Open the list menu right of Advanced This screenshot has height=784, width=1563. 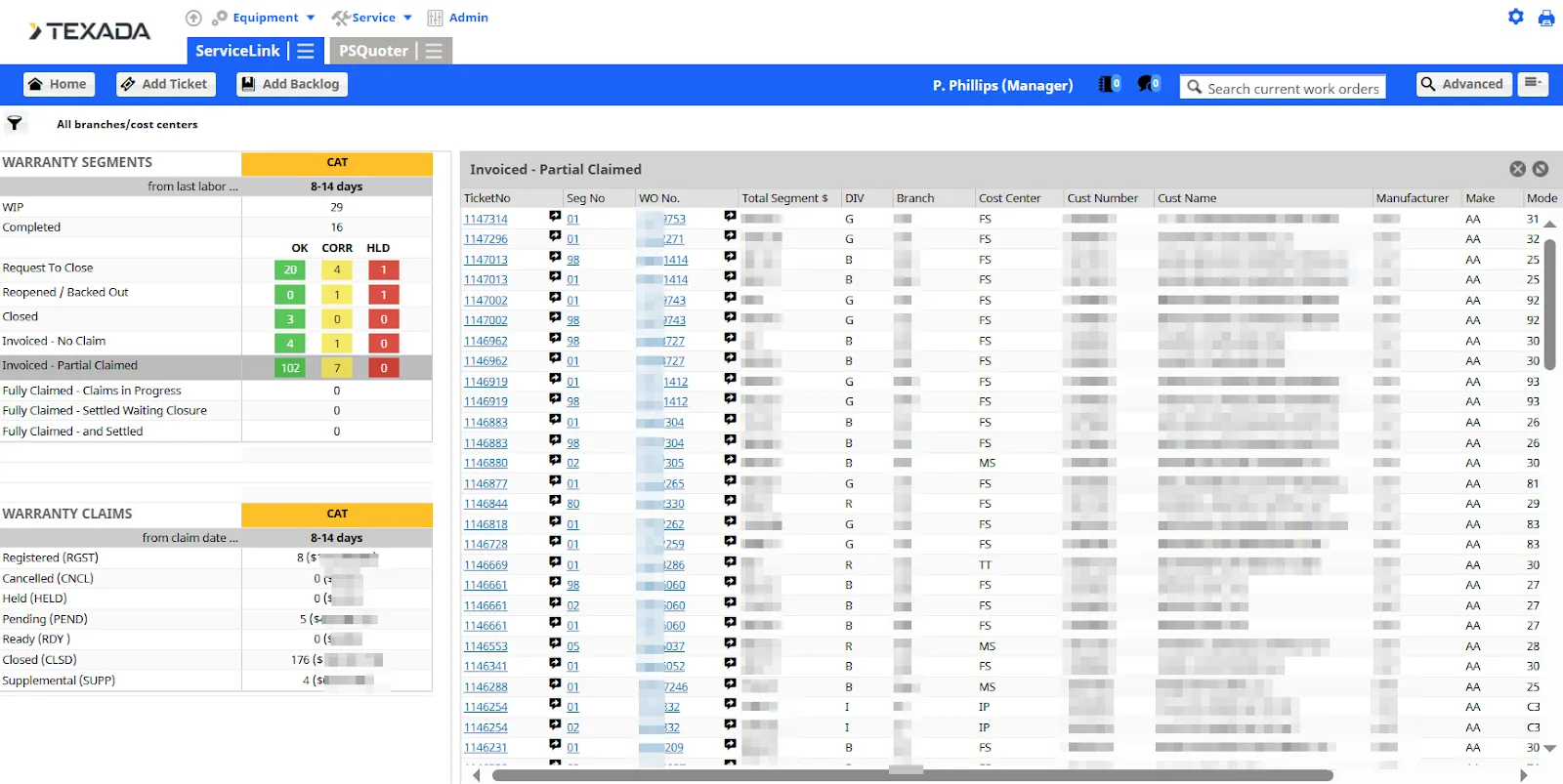pos(1532,84)
